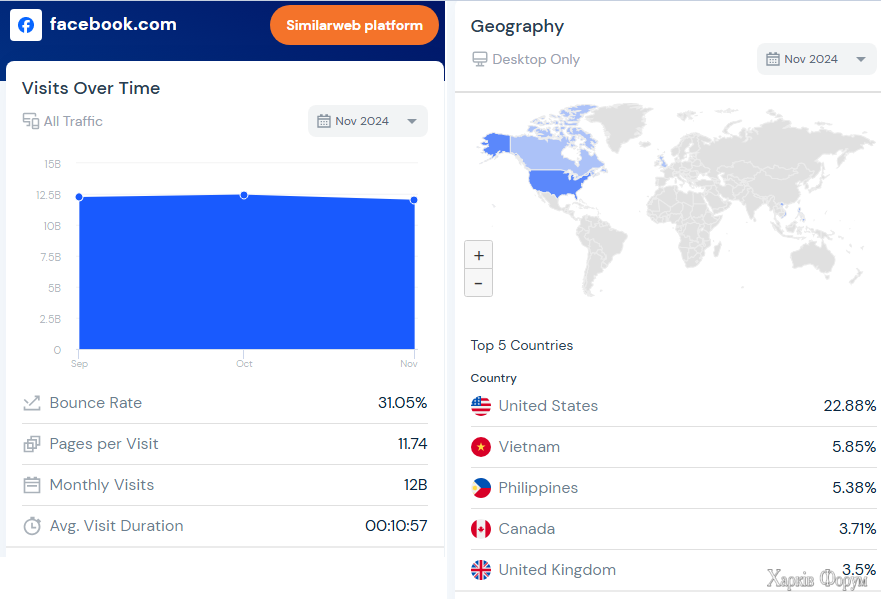
Task: Click the Facebook logo icon
Action: click(x=26, y=25)
